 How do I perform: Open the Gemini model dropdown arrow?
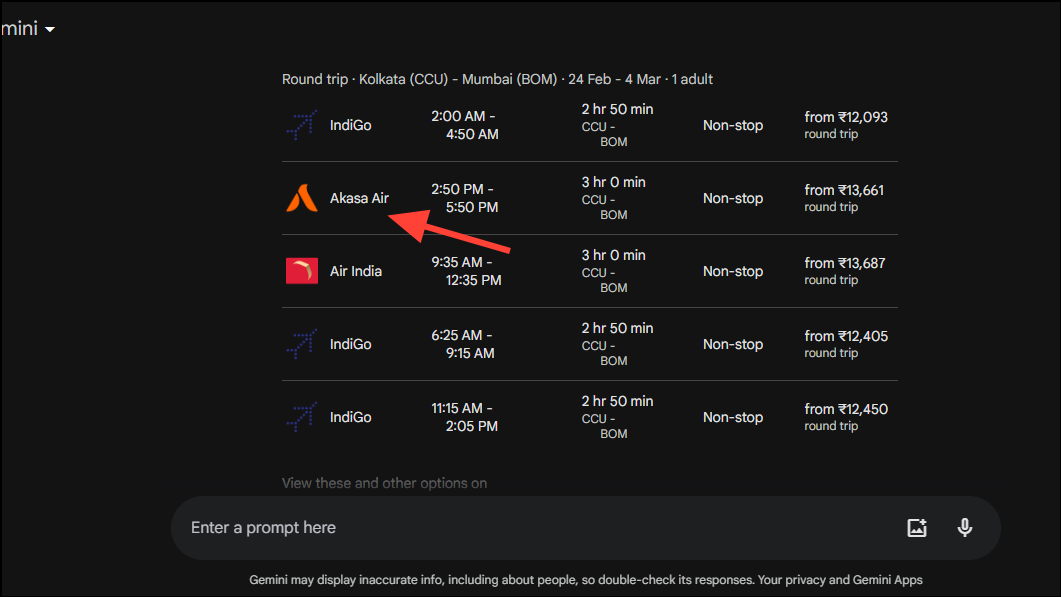click(49, 29)
